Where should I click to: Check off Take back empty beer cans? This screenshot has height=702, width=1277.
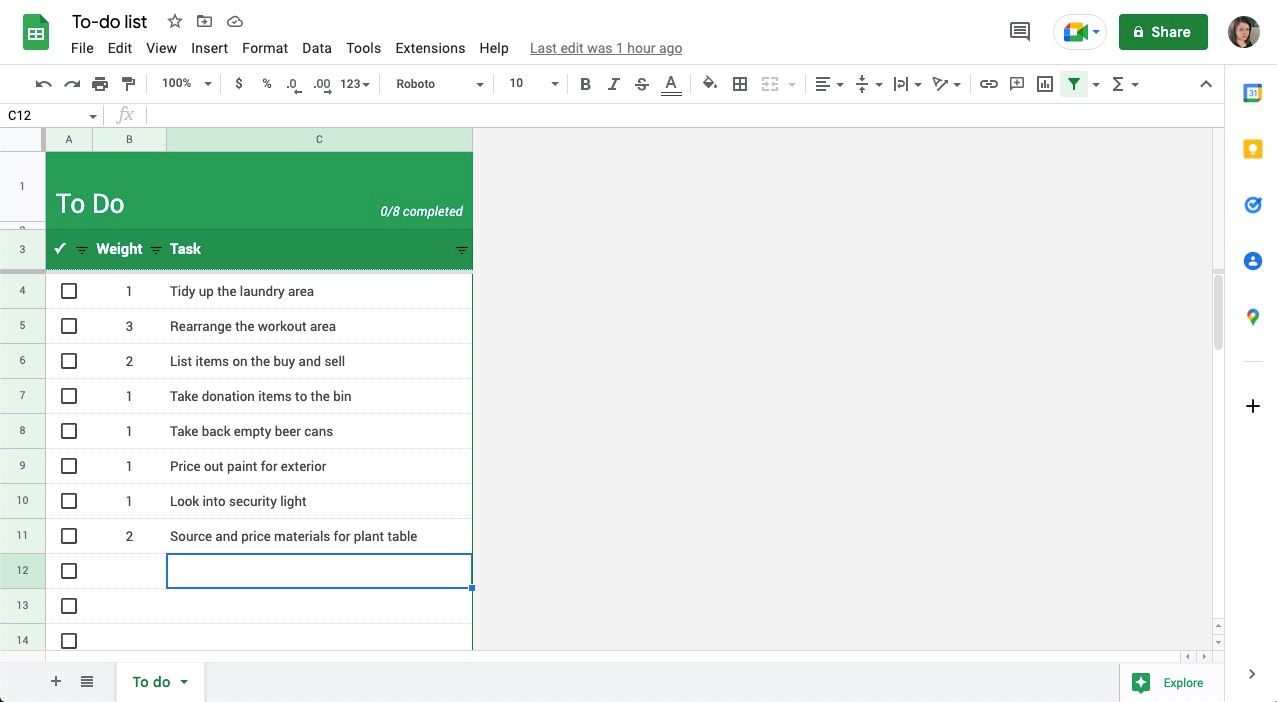click(x=69, y=431)
